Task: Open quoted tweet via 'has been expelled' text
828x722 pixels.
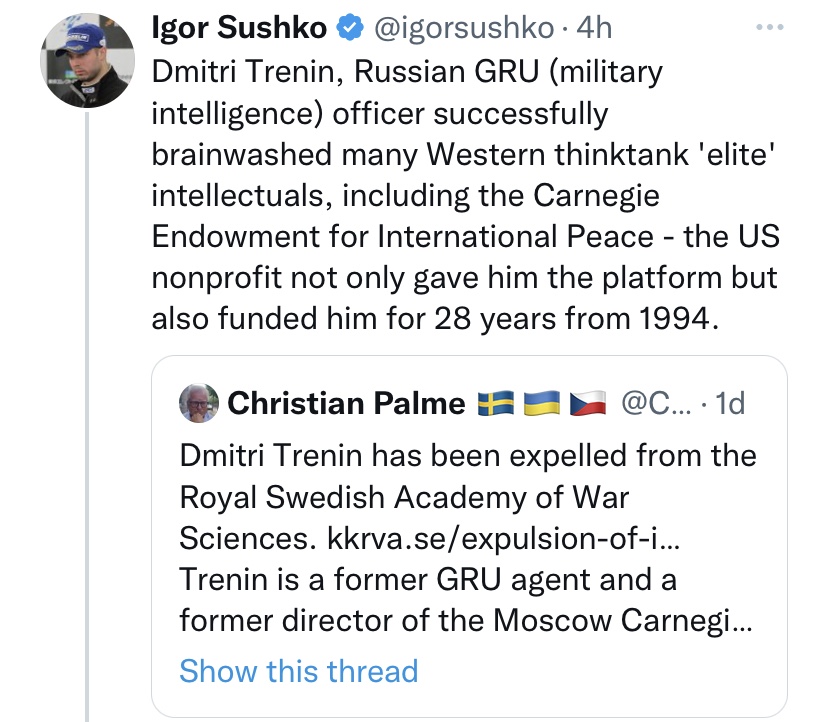Action: click(x=468, y=456)
